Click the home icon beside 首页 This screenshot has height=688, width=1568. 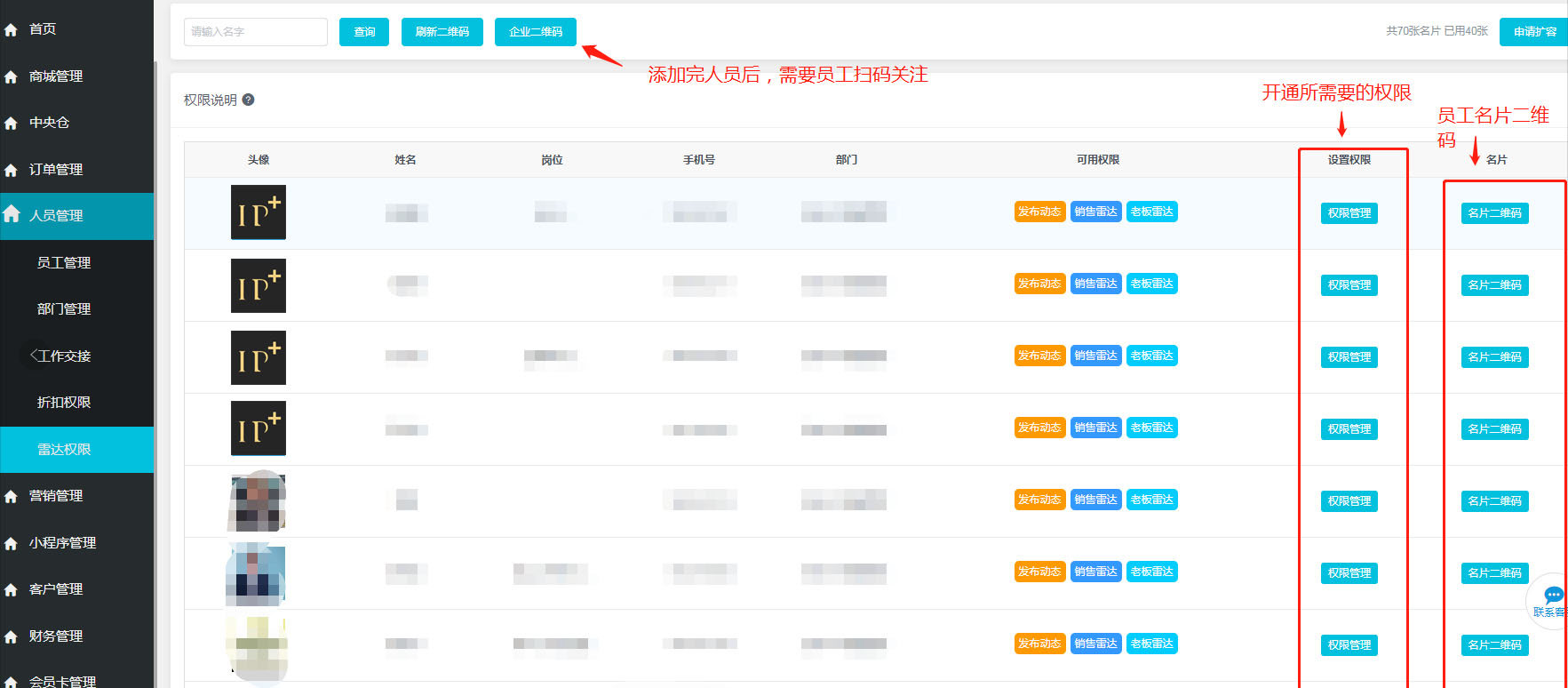12,30
